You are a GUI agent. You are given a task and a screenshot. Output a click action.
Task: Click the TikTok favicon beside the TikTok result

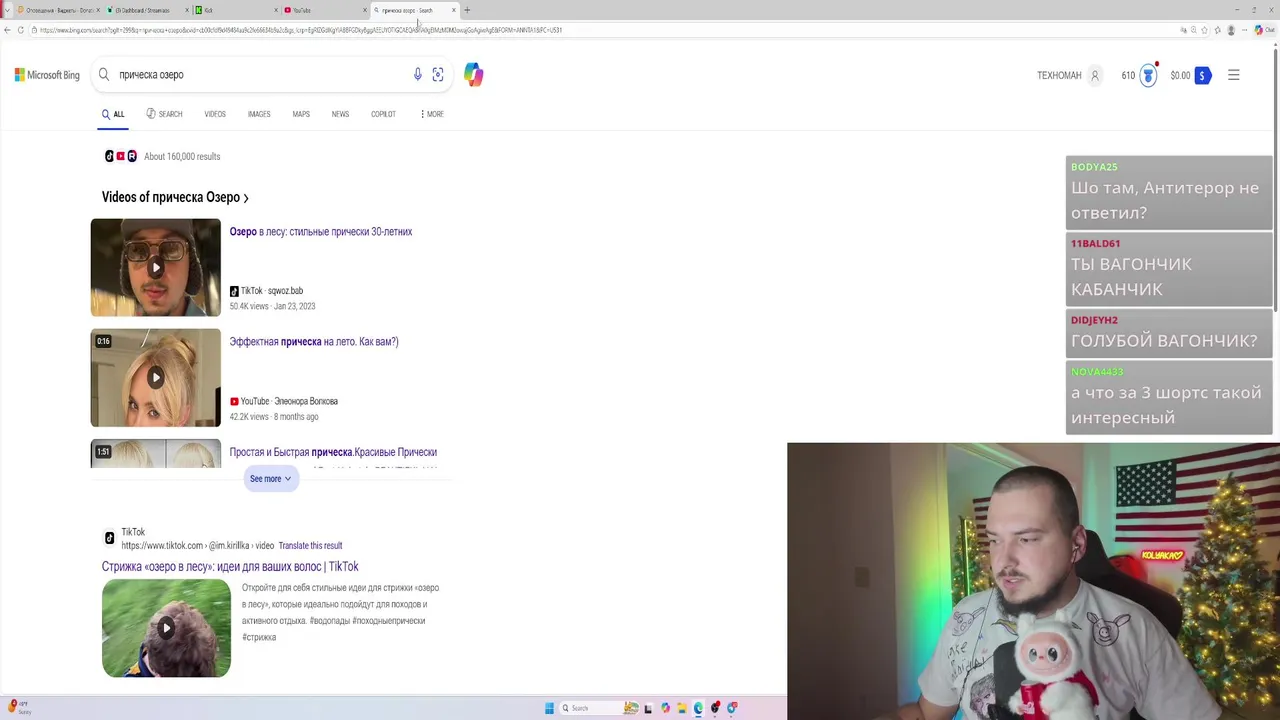click(110, 538)
